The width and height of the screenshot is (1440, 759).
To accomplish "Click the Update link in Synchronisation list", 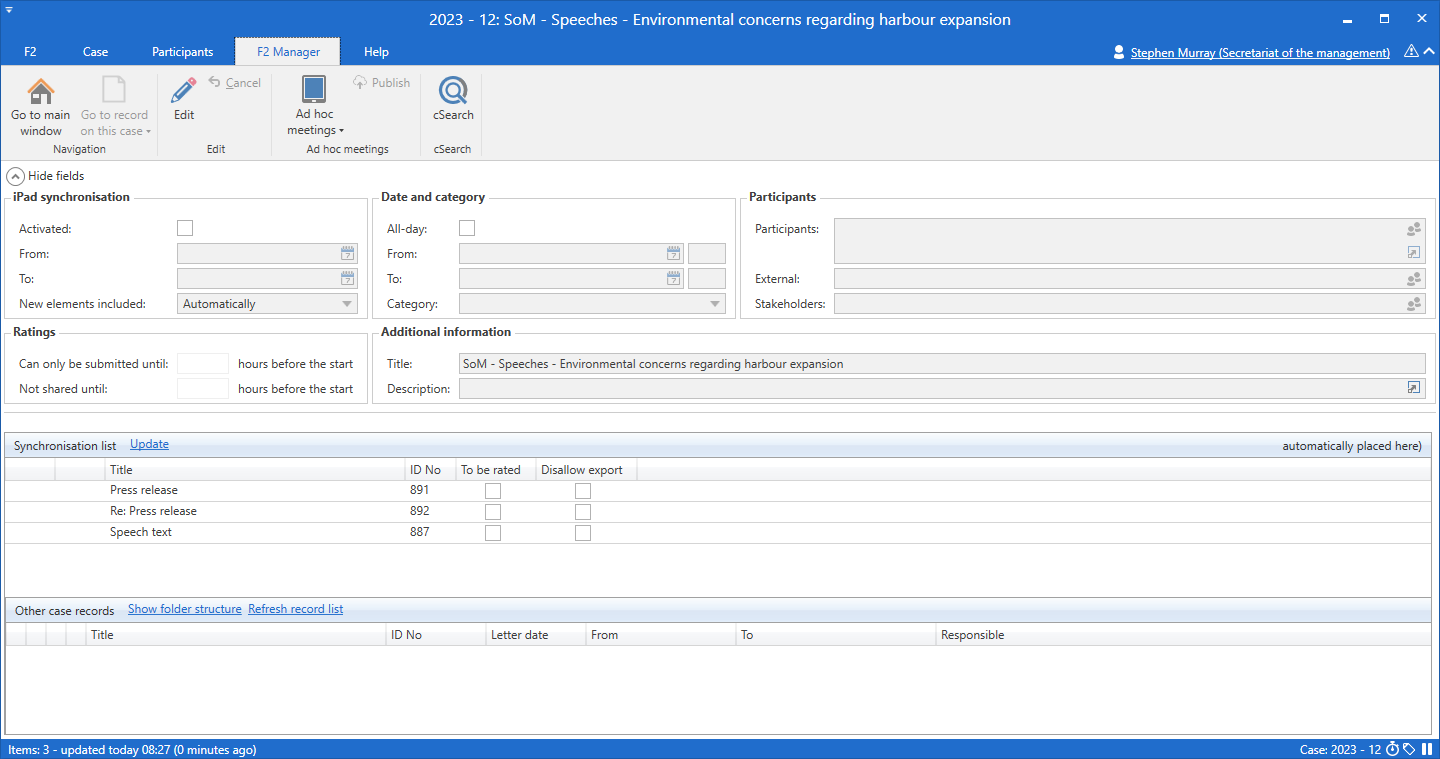I will (x=149, y=444).
